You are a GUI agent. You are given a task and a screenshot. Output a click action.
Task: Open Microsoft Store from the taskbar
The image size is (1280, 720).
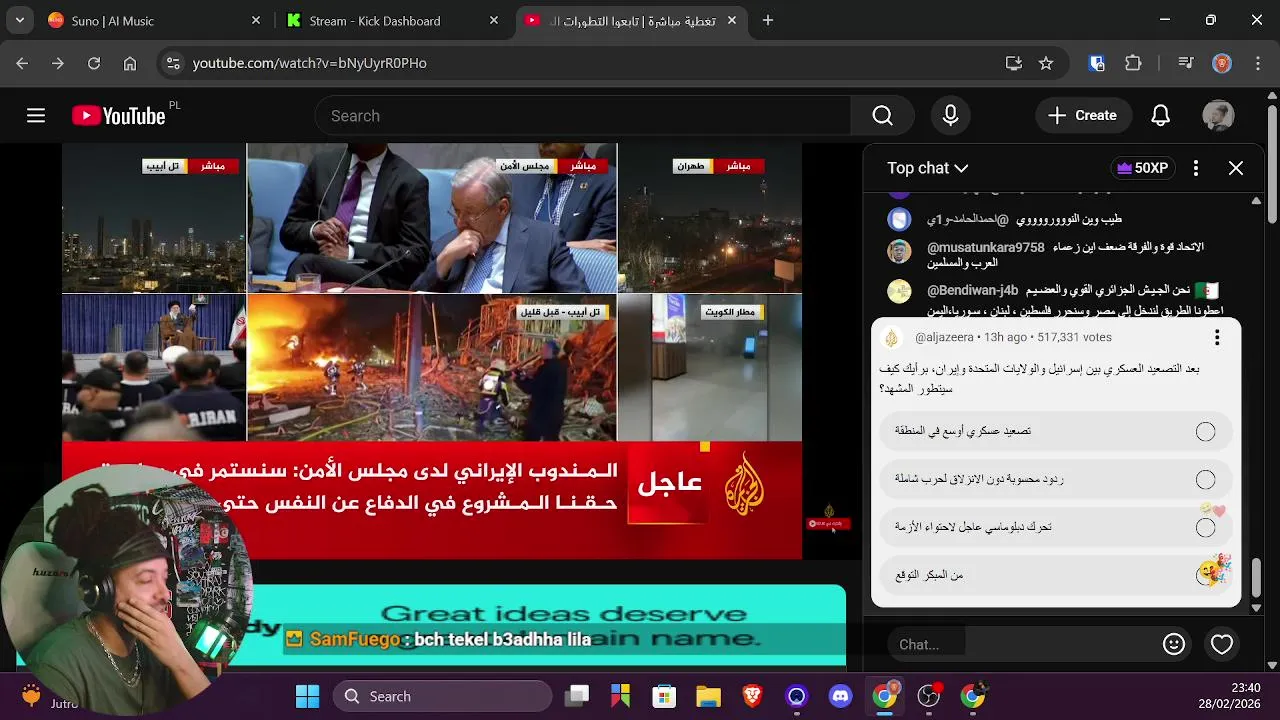tap(664, 696)
